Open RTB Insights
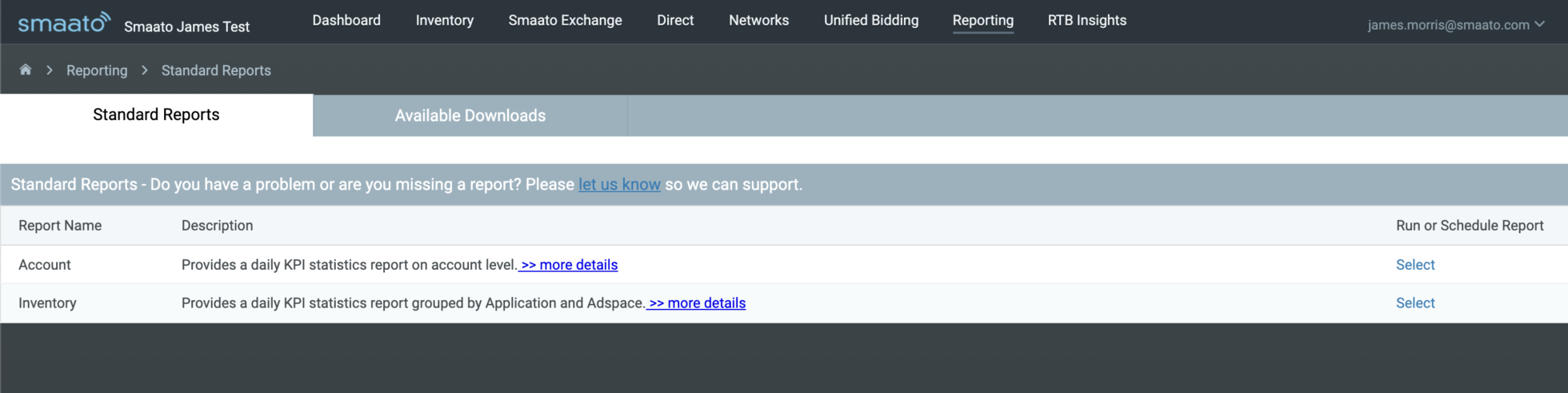 1087,21
